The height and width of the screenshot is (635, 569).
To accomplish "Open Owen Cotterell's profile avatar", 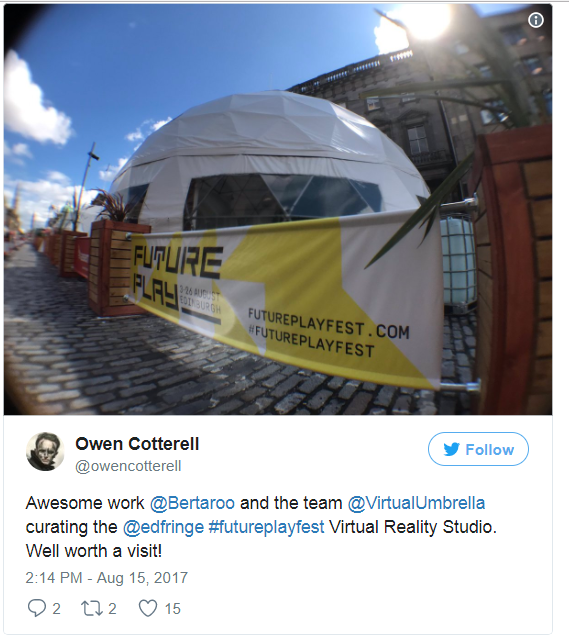I will (45, 452).
